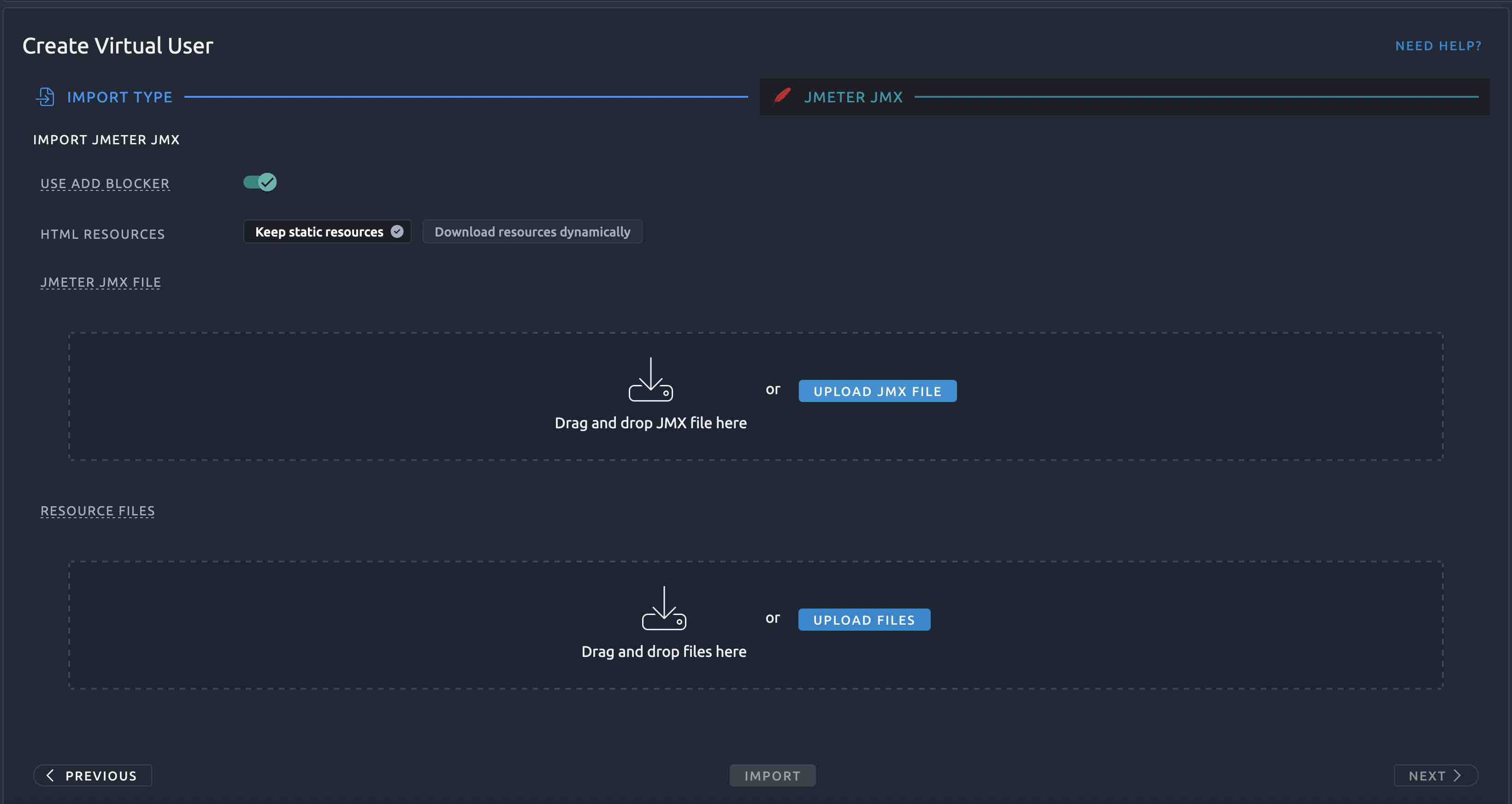Click the Create Virtual User heading
This screenshot has height=804, width=1512.
point(118,46)
